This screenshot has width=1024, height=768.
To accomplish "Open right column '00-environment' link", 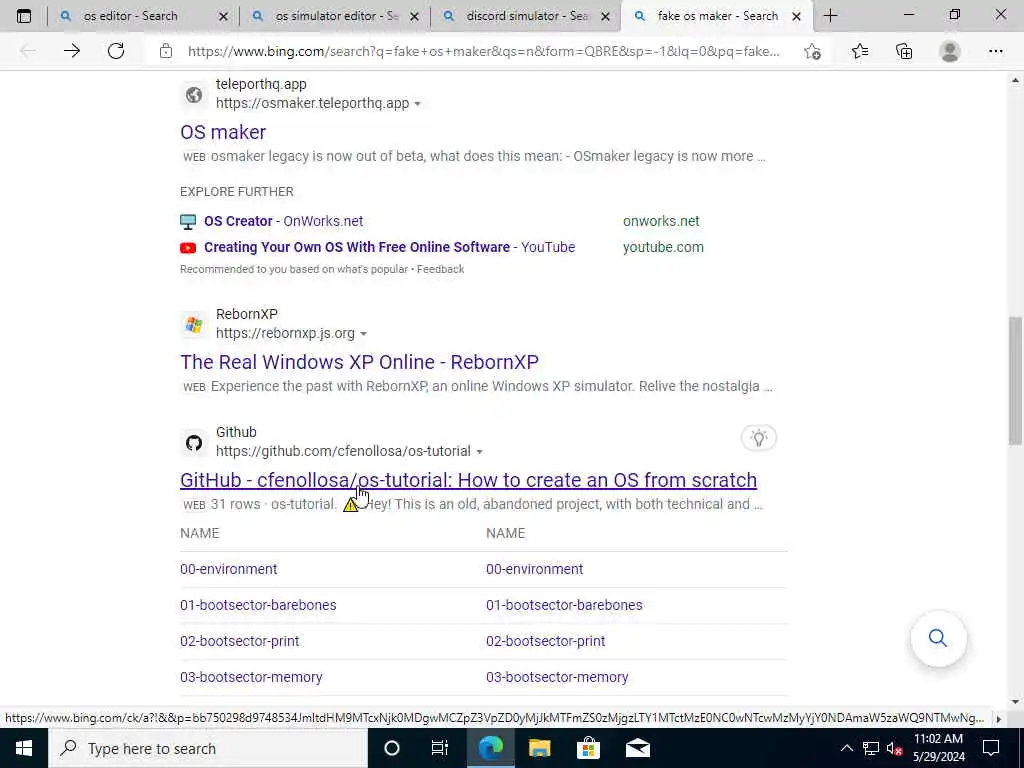I will point(534,569).
